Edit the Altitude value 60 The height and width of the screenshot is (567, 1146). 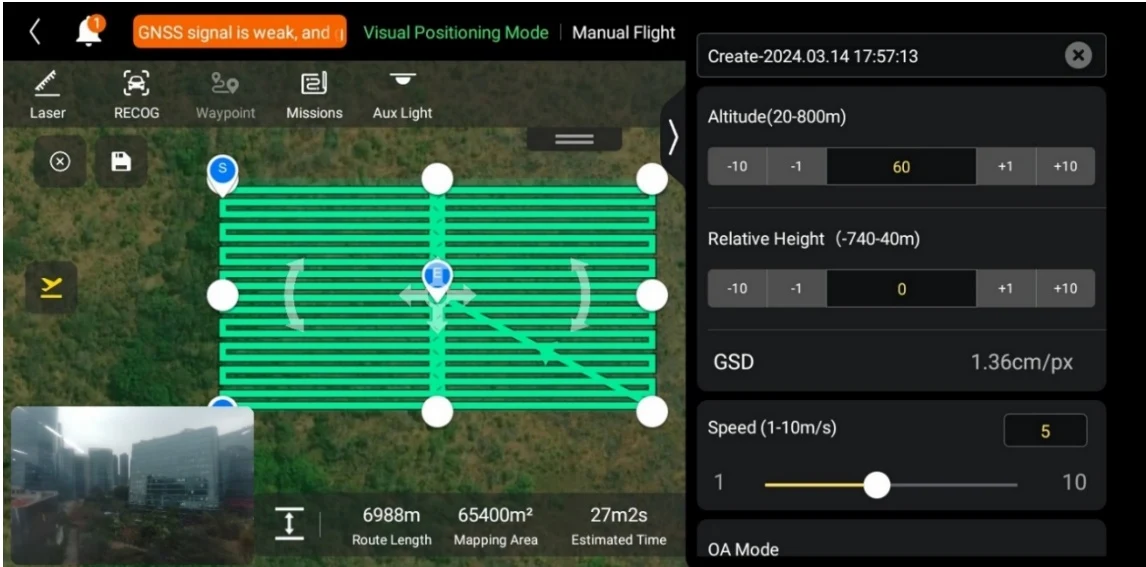click(901, 167)
